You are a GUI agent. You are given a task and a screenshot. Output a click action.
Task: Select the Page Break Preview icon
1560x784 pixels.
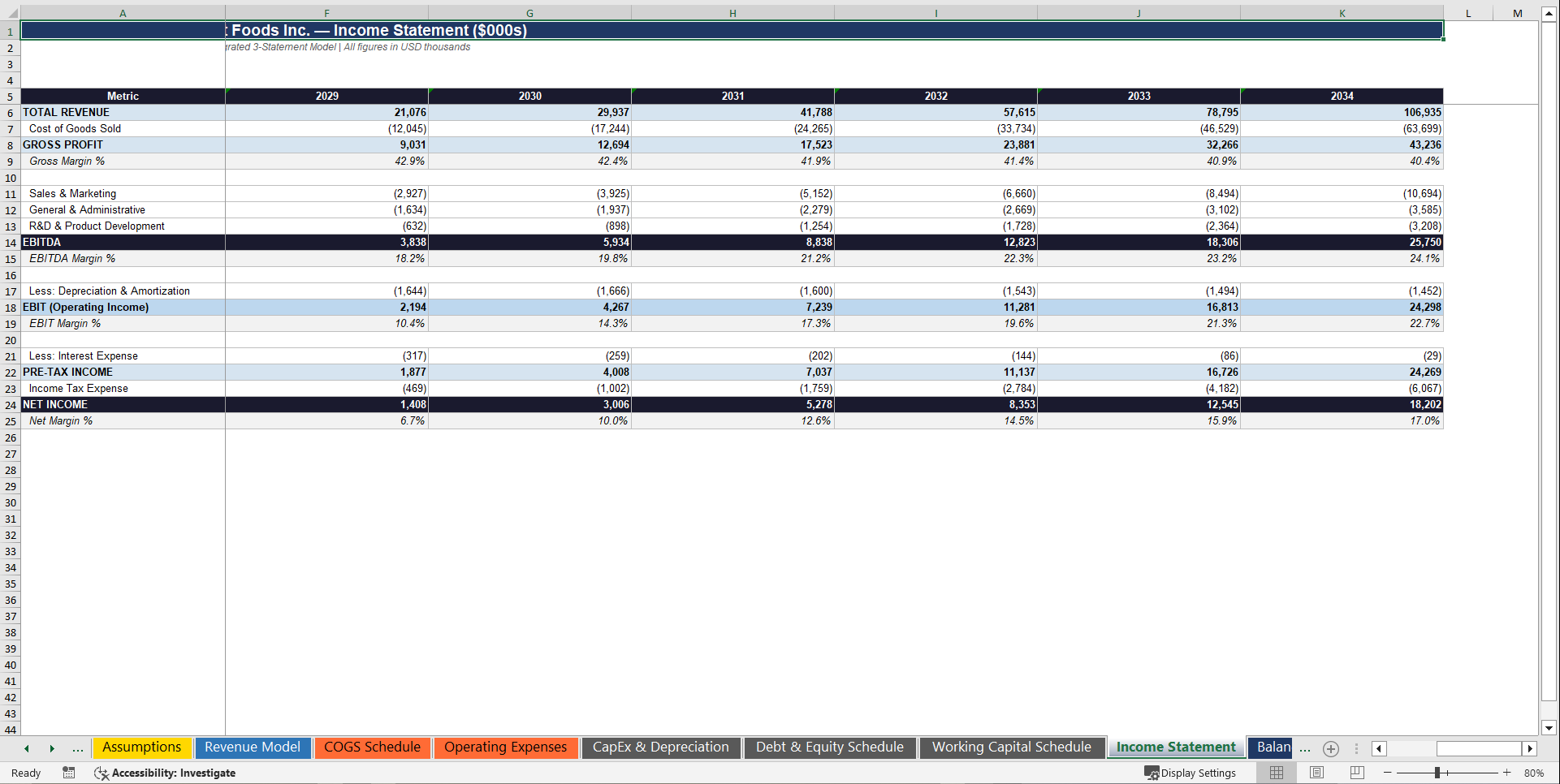(x=1355, y=773)
